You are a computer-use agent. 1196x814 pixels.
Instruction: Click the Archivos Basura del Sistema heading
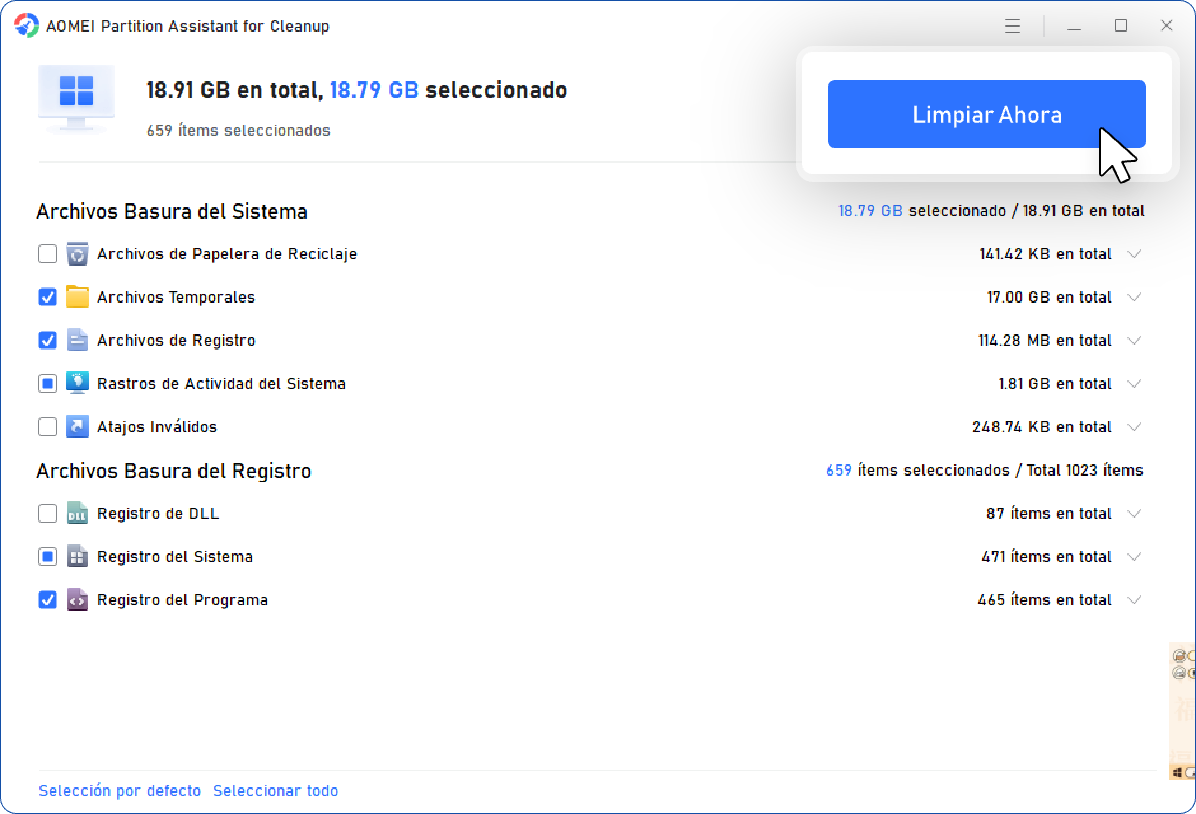[172, 211]
